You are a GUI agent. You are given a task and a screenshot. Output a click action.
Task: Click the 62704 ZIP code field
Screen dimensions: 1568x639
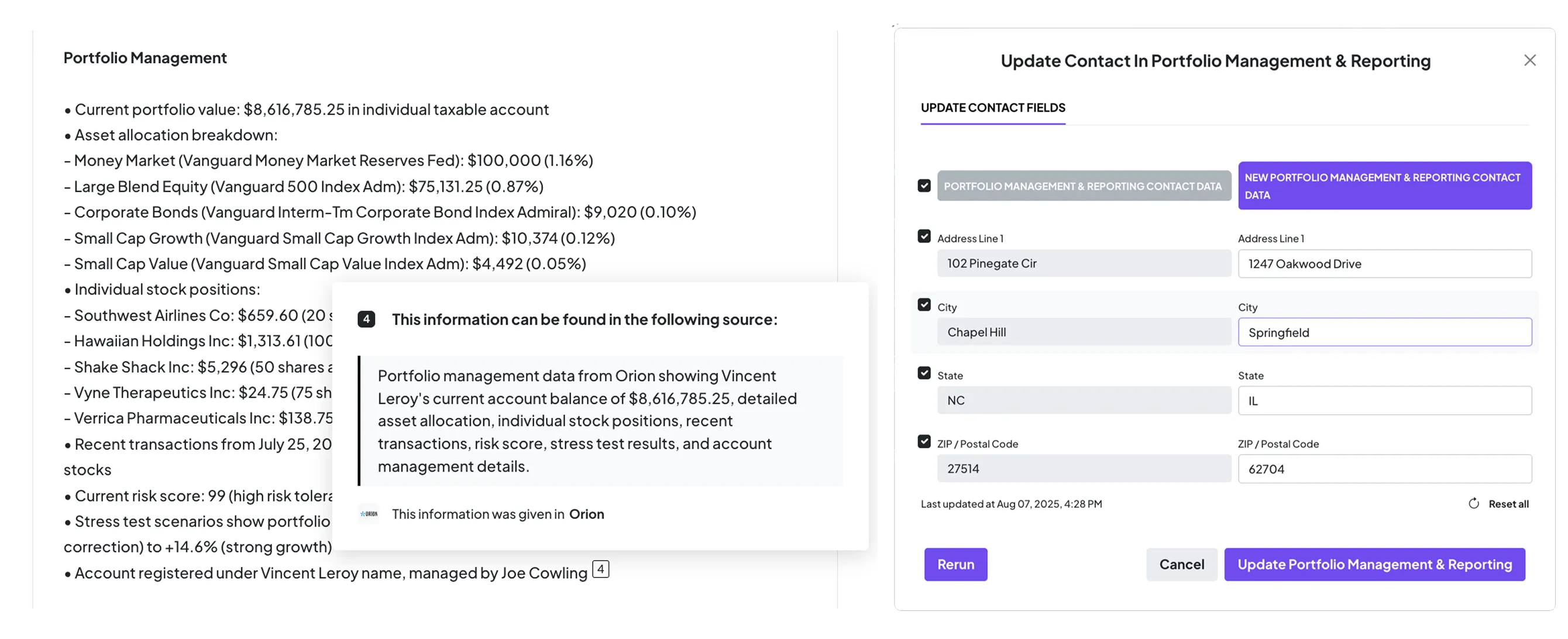(1384, 469)
